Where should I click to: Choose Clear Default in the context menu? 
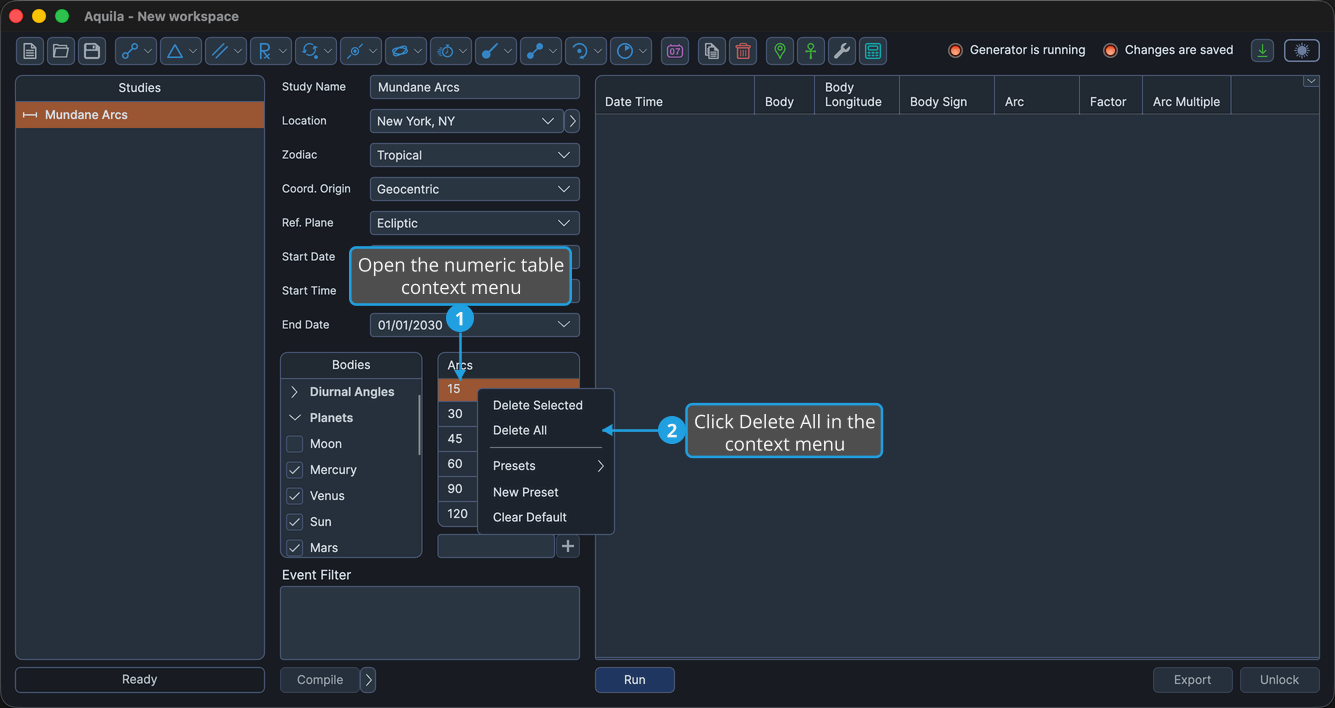pyautogui.click(x=530, y=517)
